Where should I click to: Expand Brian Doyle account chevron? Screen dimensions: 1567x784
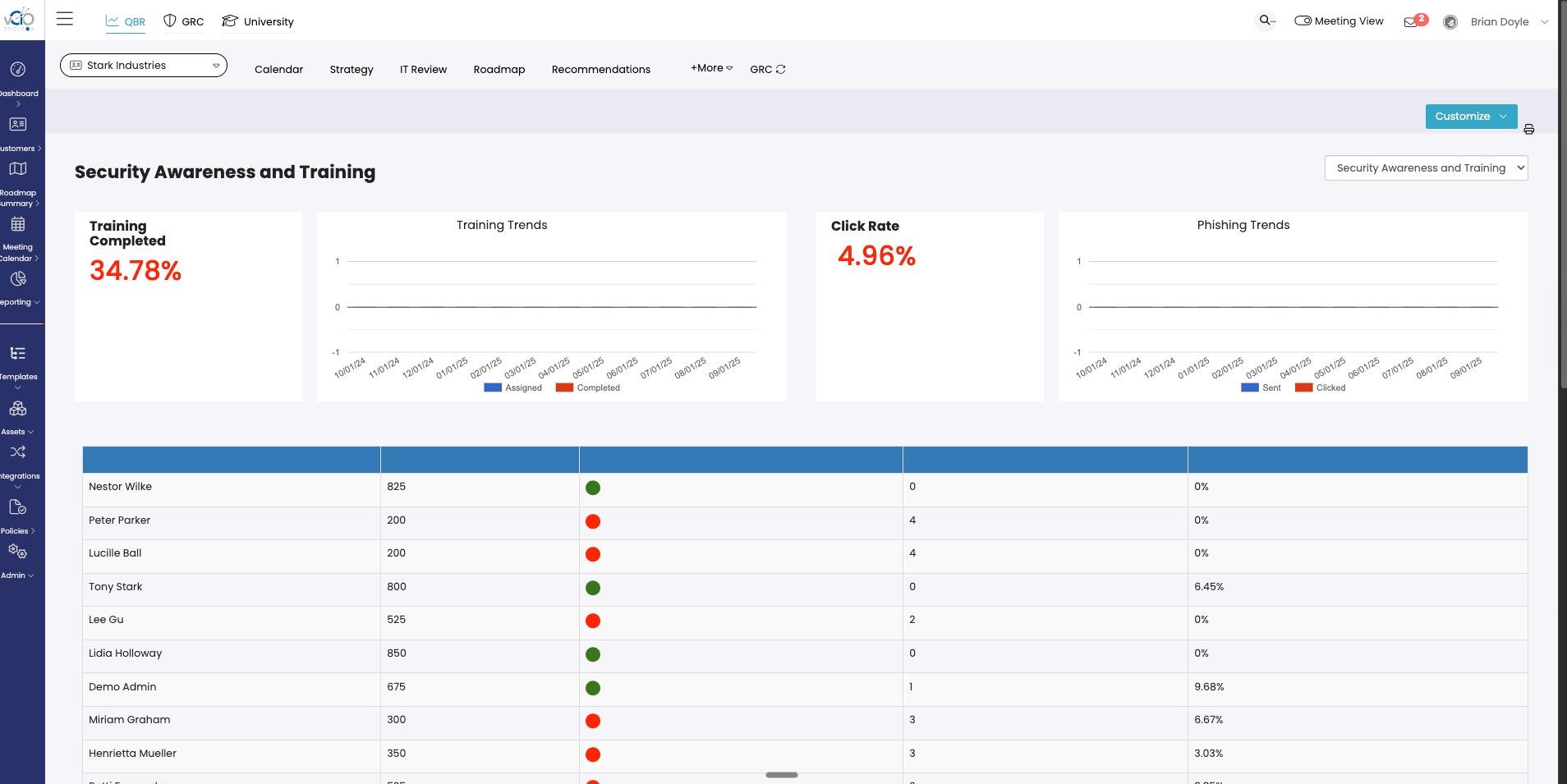click(1544, 22)
